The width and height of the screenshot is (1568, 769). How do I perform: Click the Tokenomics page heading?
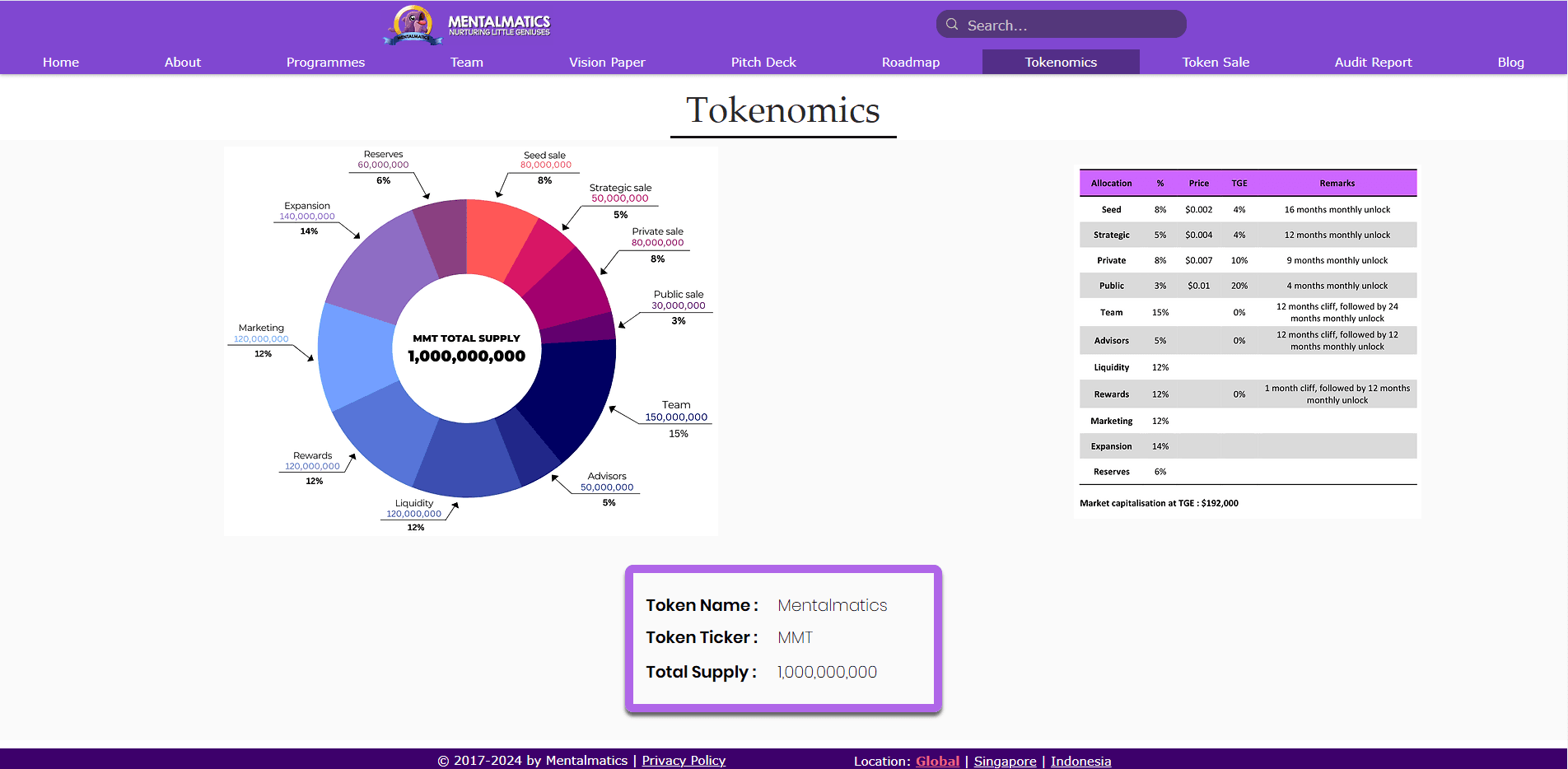click(783, 110)
